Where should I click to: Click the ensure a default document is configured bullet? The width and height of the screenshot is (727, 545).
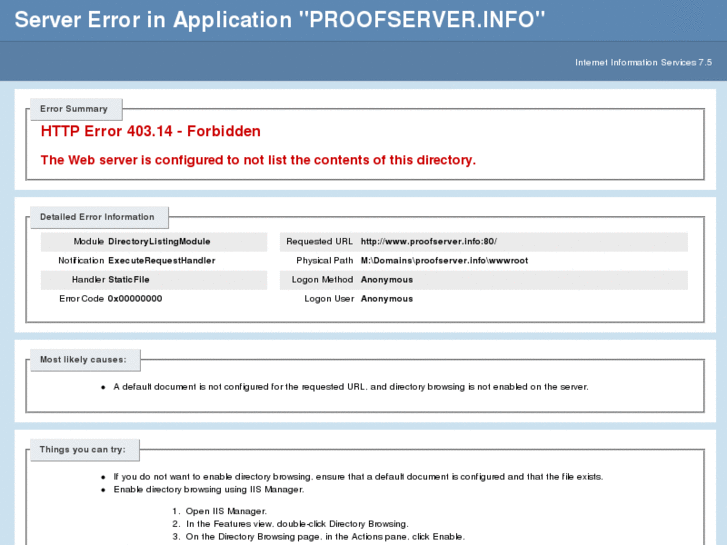pyautogui.click(x=358, y=477)
